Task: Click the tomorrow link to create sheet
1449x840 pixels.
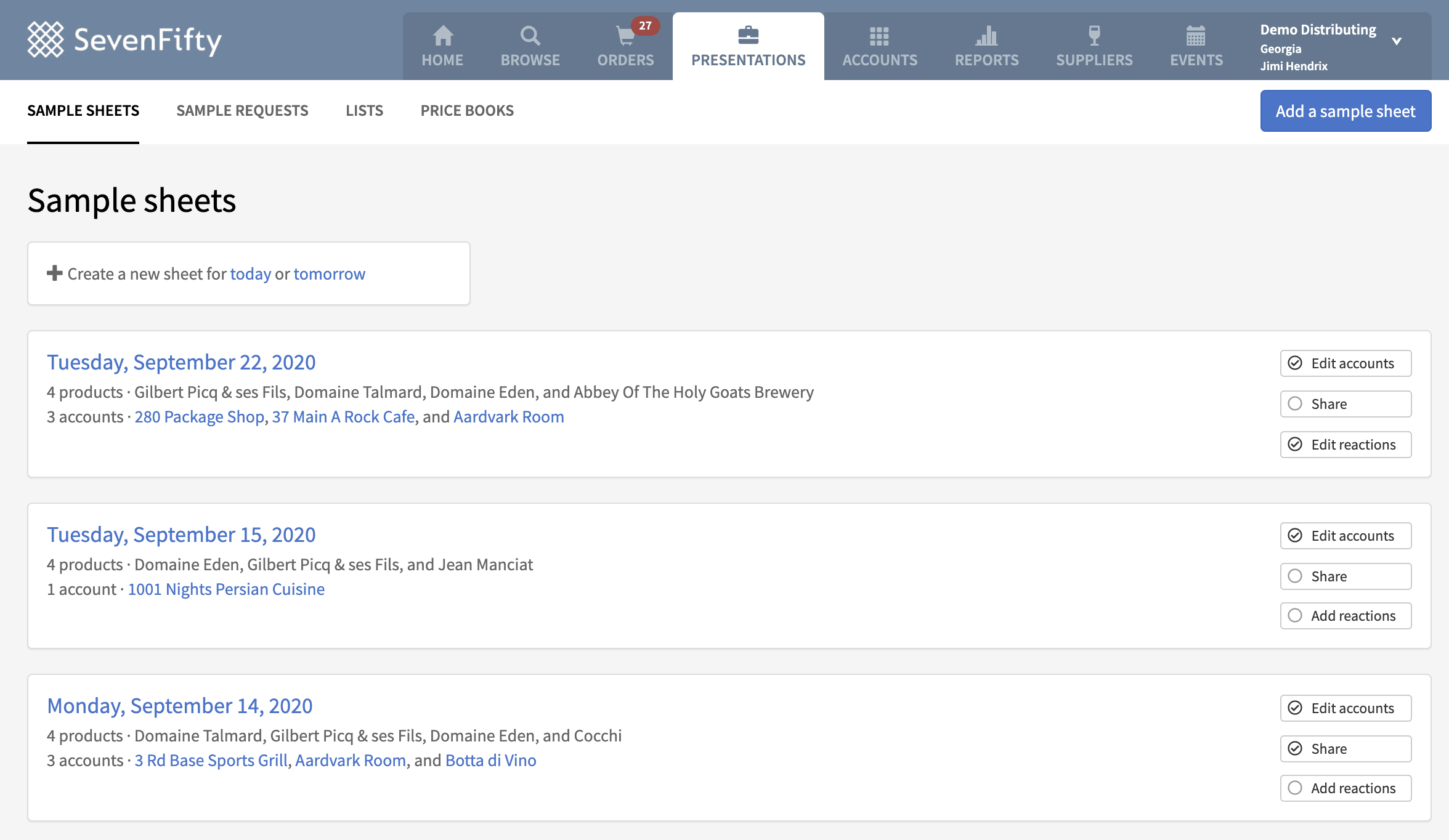Action: click(x=330, y=274)
